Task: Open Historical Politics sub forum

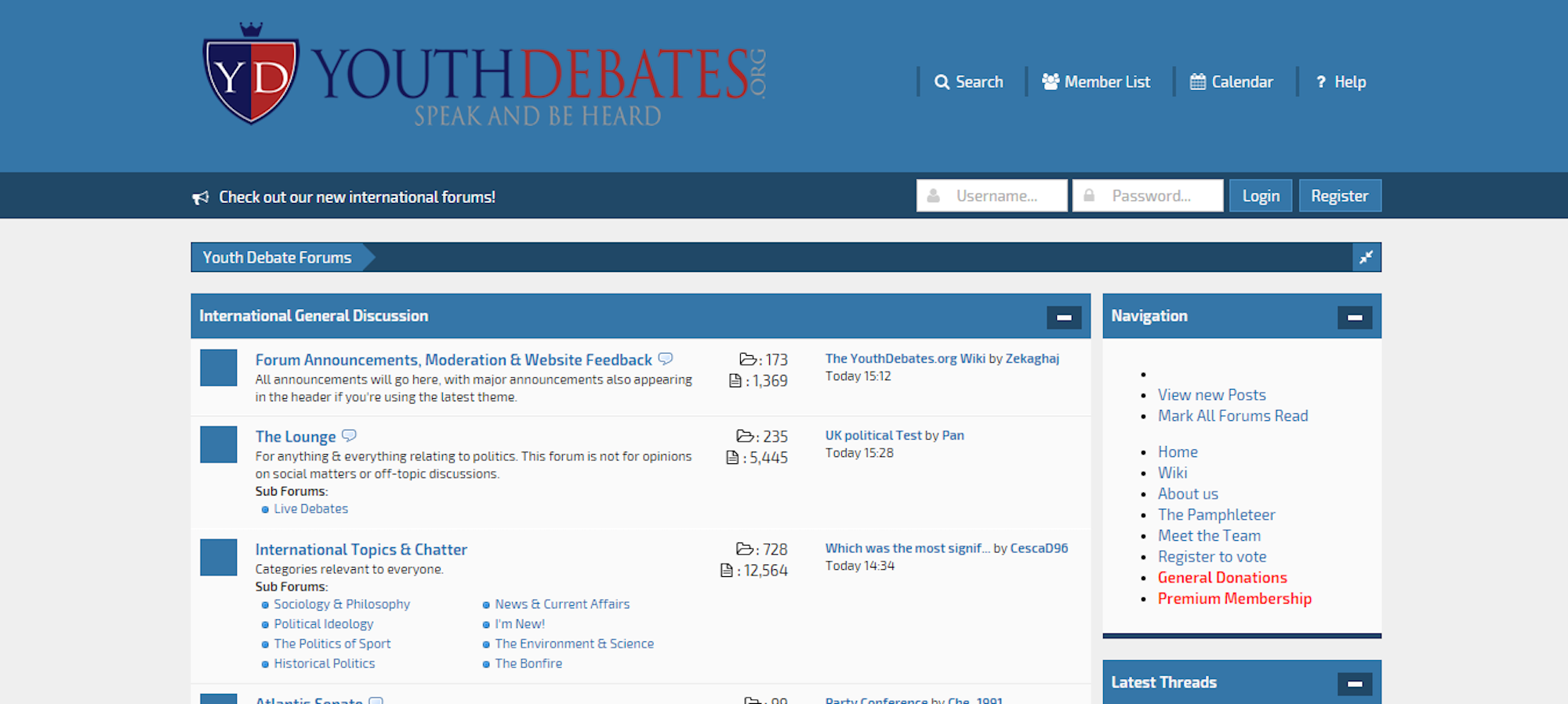Action: coord(325,663)
